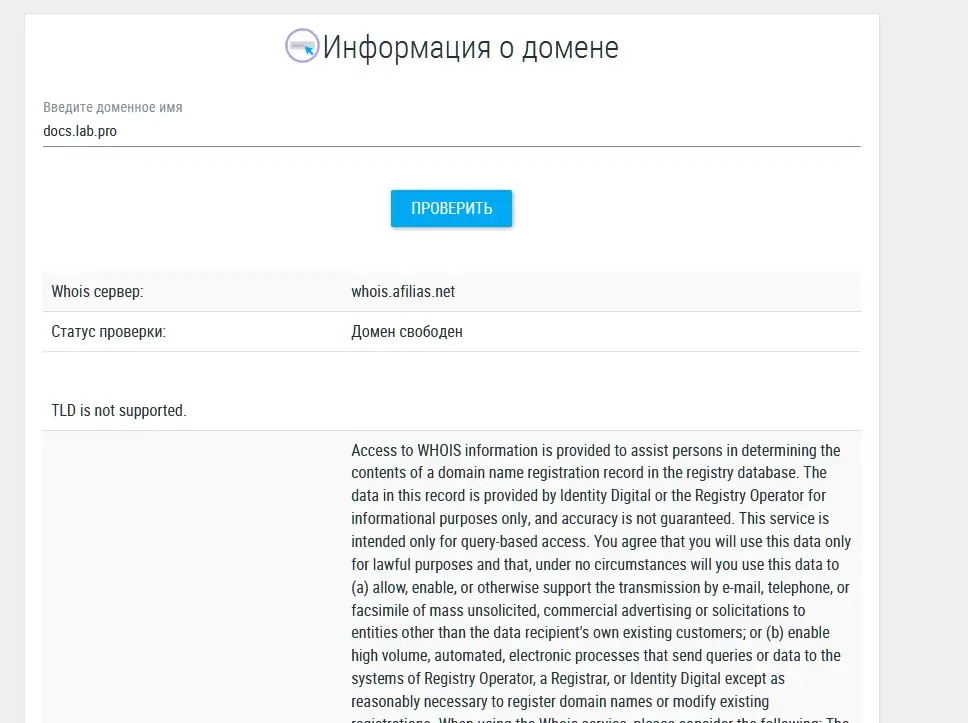Viewport: 968px width, 723px height.
Task: Click 'reasonably necessary to register domain names' line
Action: 561,701
